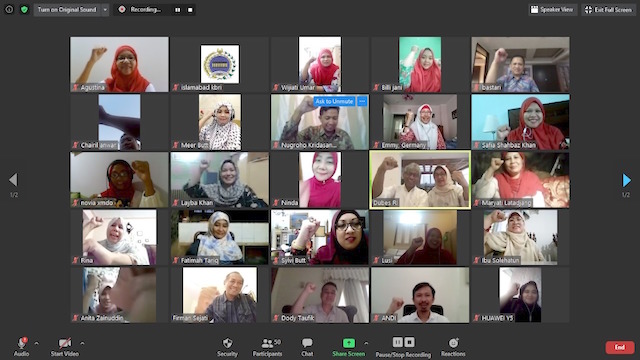Image resolution: width=640 pixels, height=360 pixels.
Task: Select Emmy, Germany video tile
Action: tap(420, 122)
